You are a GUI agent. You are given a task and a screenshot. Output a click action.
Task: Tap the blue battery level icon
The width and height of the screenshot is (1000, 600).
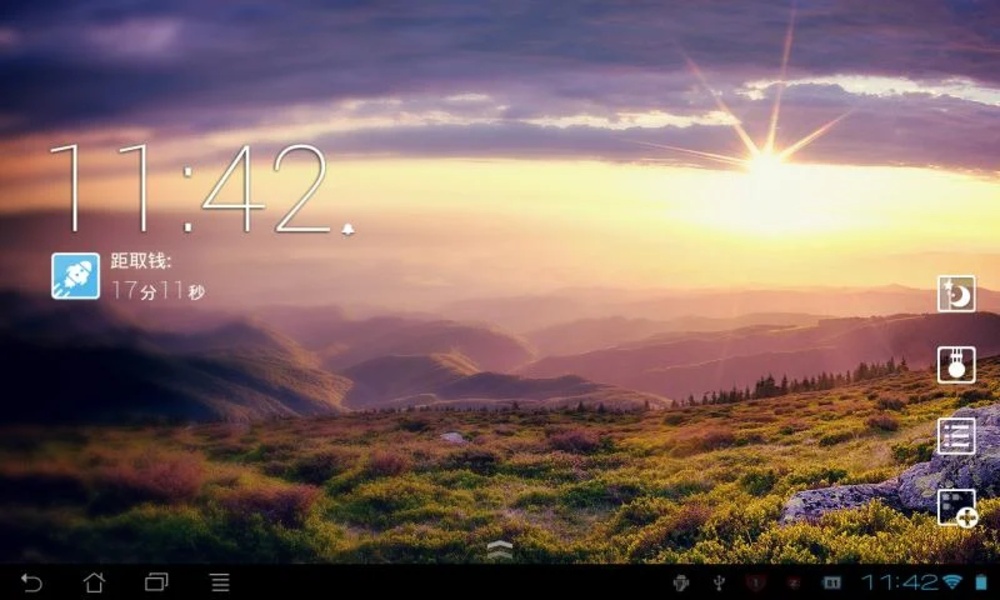[x=981, y=582]
